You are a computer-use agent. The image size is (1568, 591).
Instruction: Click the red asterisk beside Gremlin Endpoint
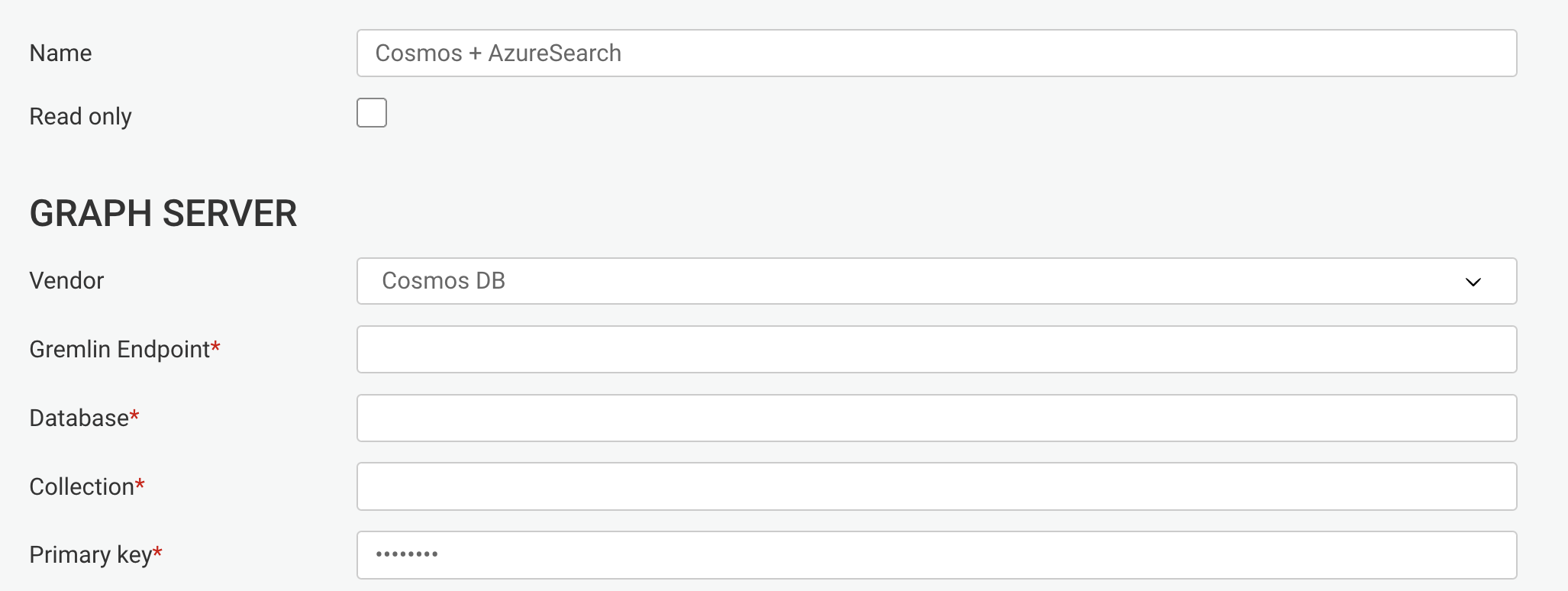point(215,347)
